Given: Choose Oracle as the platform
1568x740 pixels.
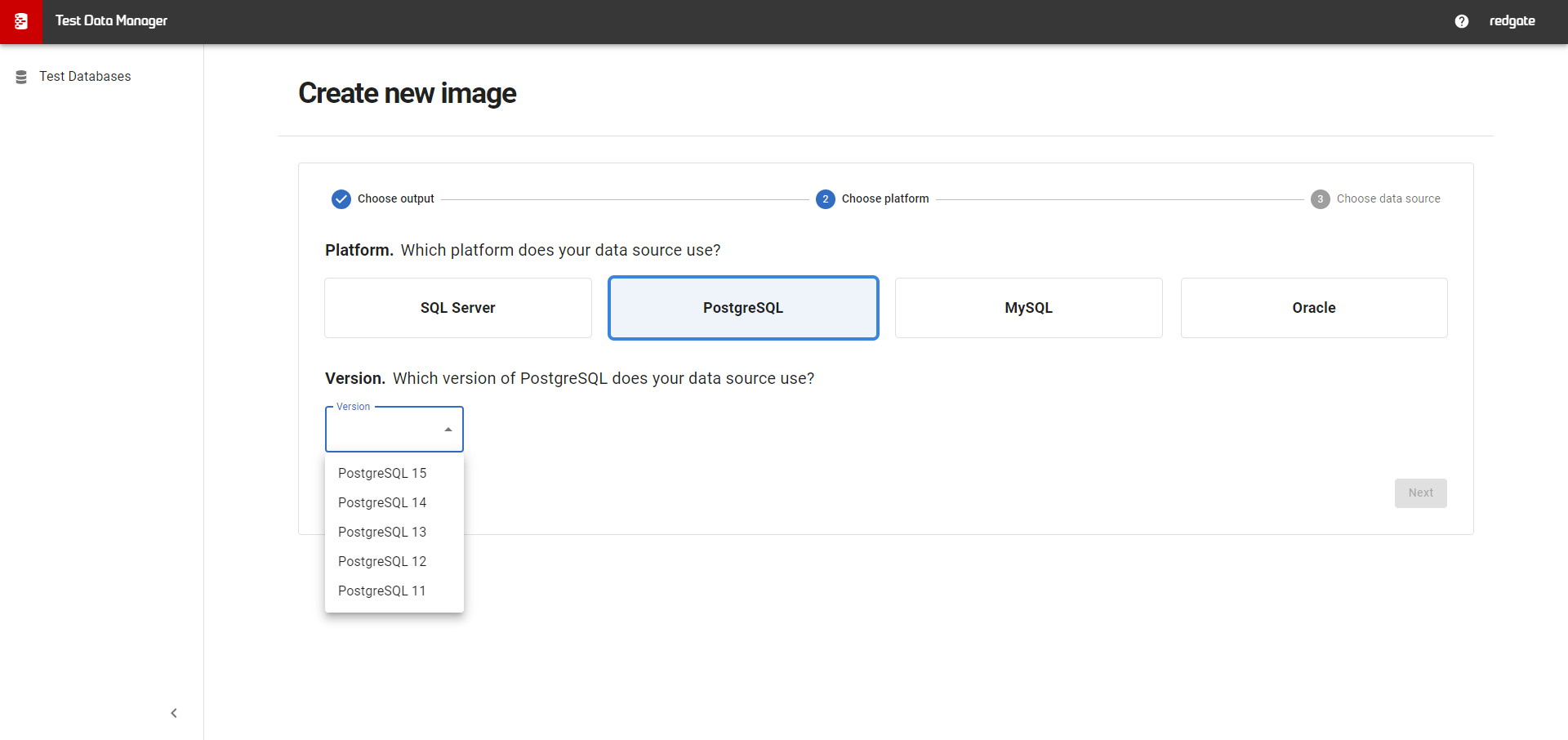Looking at the screenshot, I should tap(1313, 308).
